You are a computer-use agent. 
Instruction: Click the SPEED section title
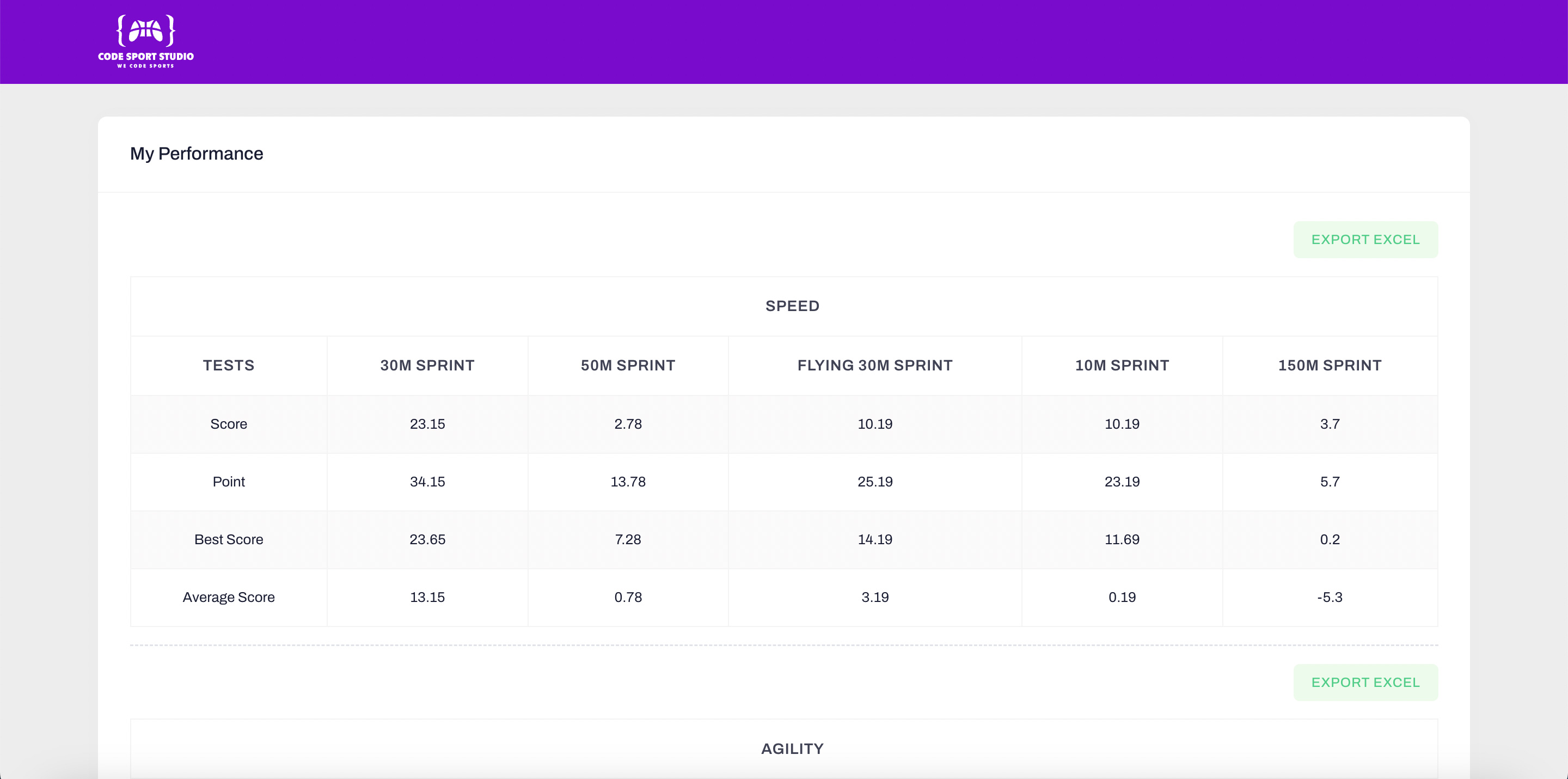[792, 306]
